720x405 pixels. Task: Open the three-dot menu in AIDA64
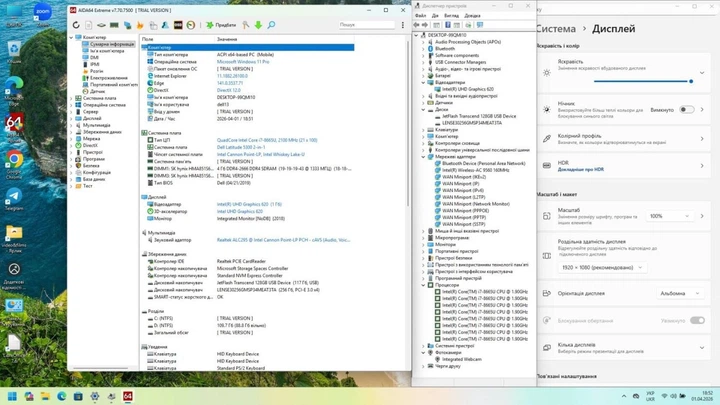pos(403,25)
